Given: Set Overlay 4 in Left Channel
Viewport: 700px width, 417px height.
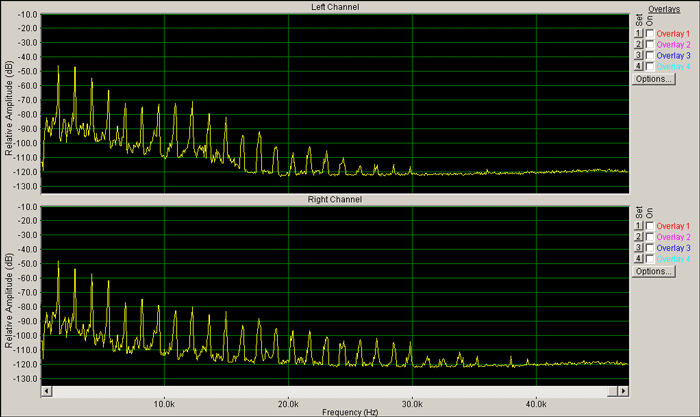Looking at the screenshot, I should pyautogui.click(x=638, y=67).
